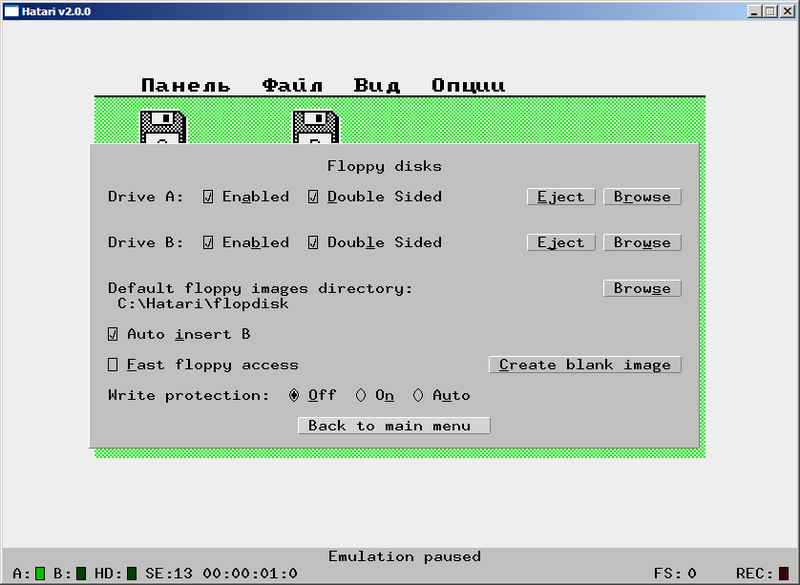800x585 pixels.
Task: Eject the disk from Drive B
Action: coord(561,243)
